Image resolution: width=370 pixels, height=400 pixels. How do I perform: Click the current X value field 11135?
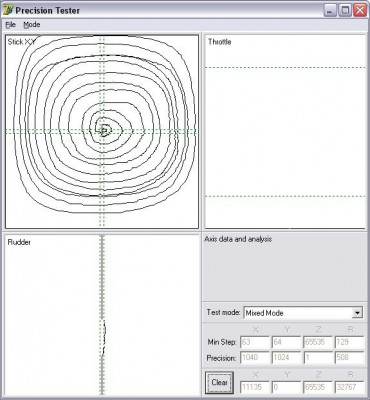255,387
